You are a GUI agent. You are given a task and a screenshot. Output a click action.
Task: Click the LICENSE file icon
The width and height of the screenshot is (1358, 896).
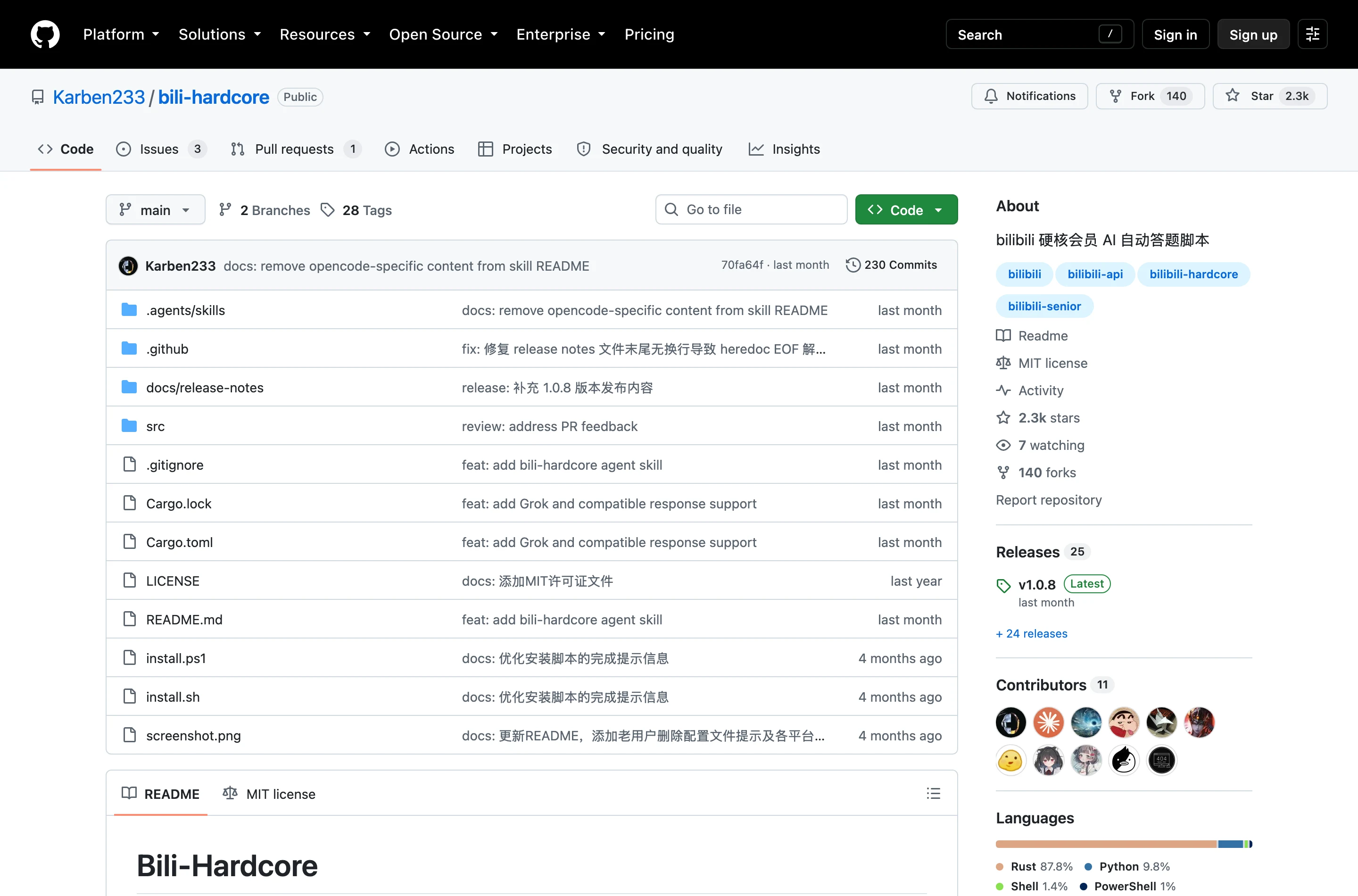130,581
